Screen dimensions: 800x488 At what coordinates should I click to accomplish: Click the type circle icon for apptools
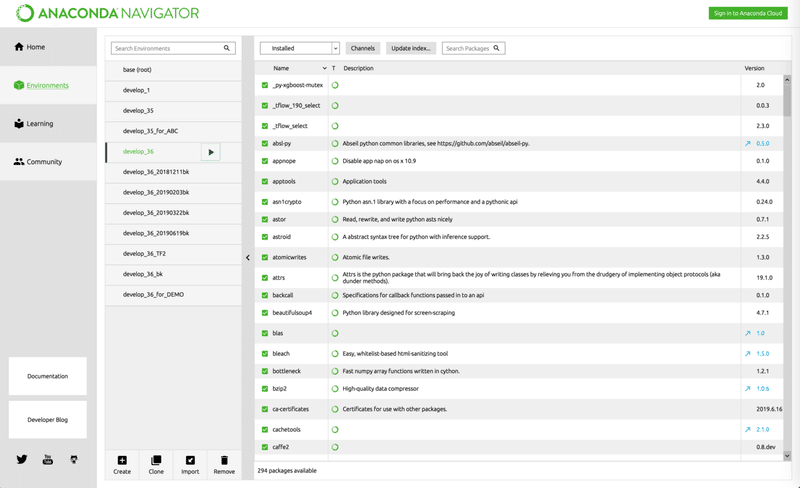335,181
